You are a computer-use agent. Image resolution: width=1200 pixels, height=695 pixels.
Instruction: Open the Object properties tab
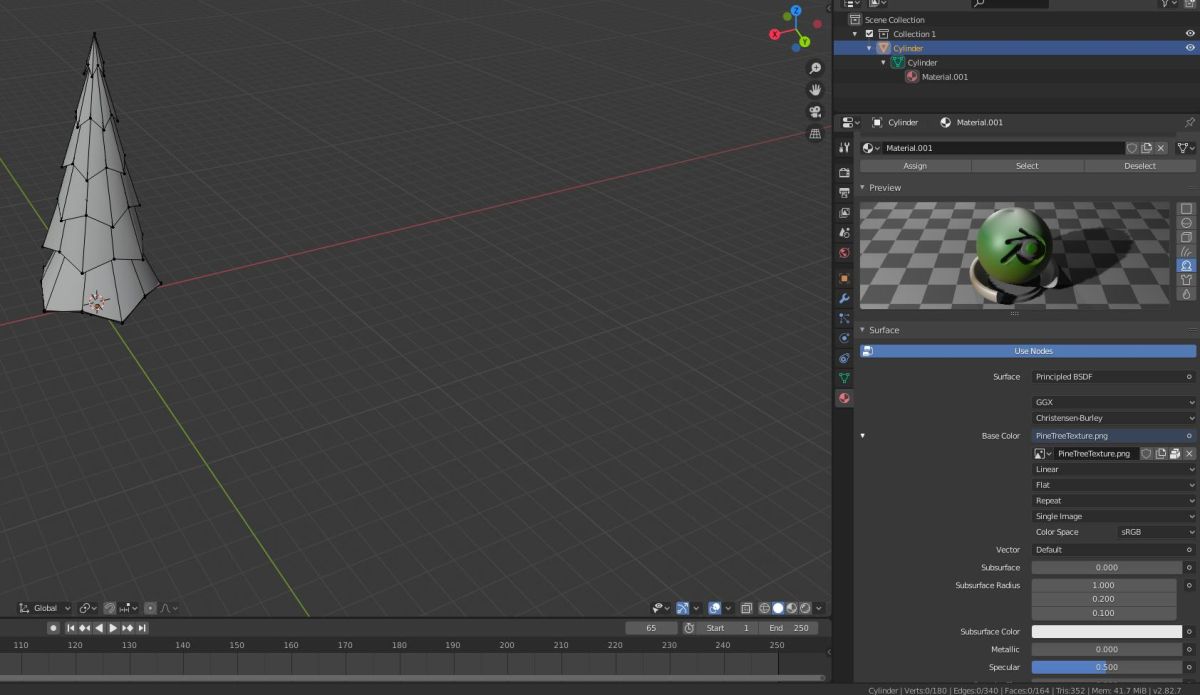[844, 278]
